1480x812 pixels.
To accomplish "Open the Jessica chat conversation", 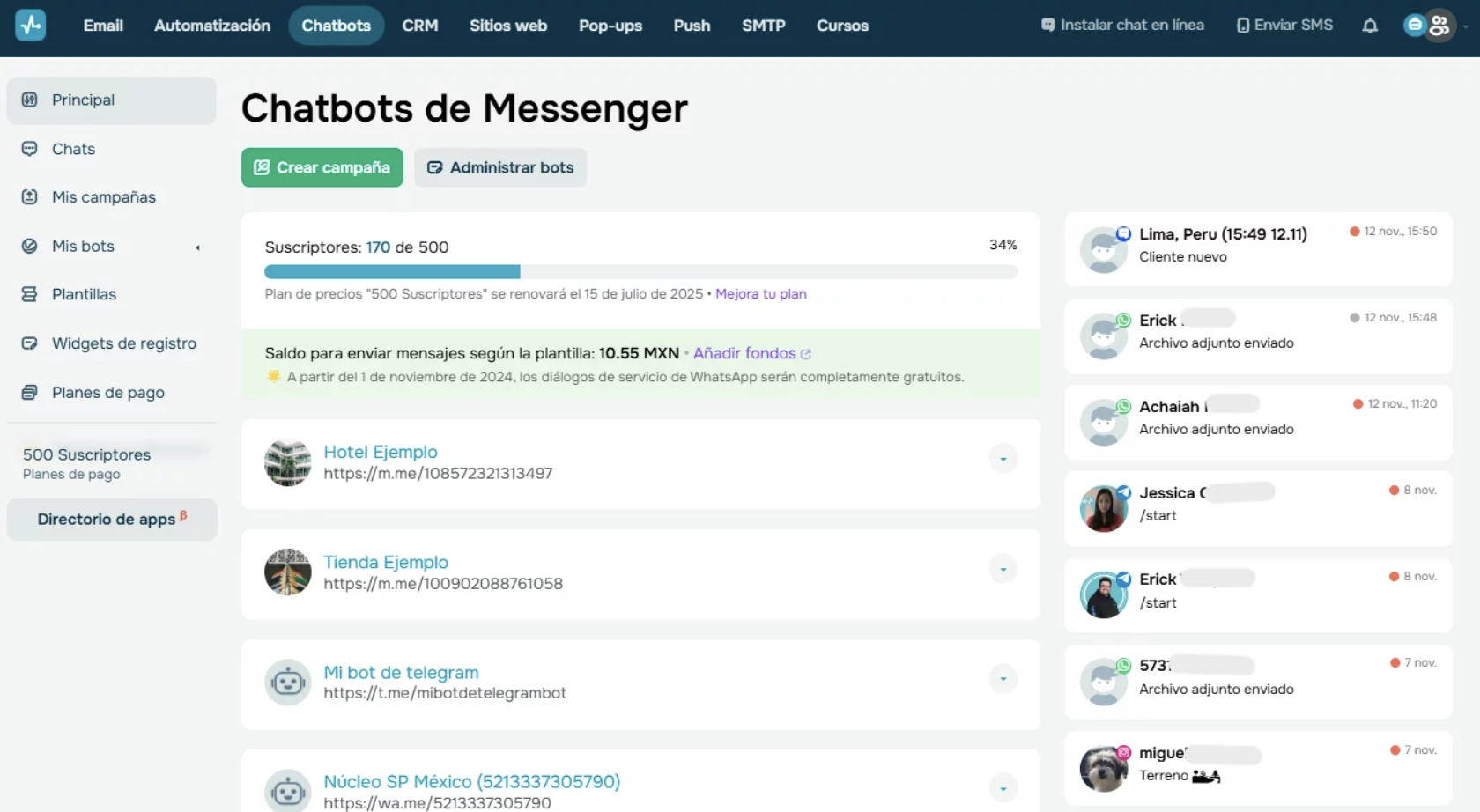I will [x=1258, y=508].
